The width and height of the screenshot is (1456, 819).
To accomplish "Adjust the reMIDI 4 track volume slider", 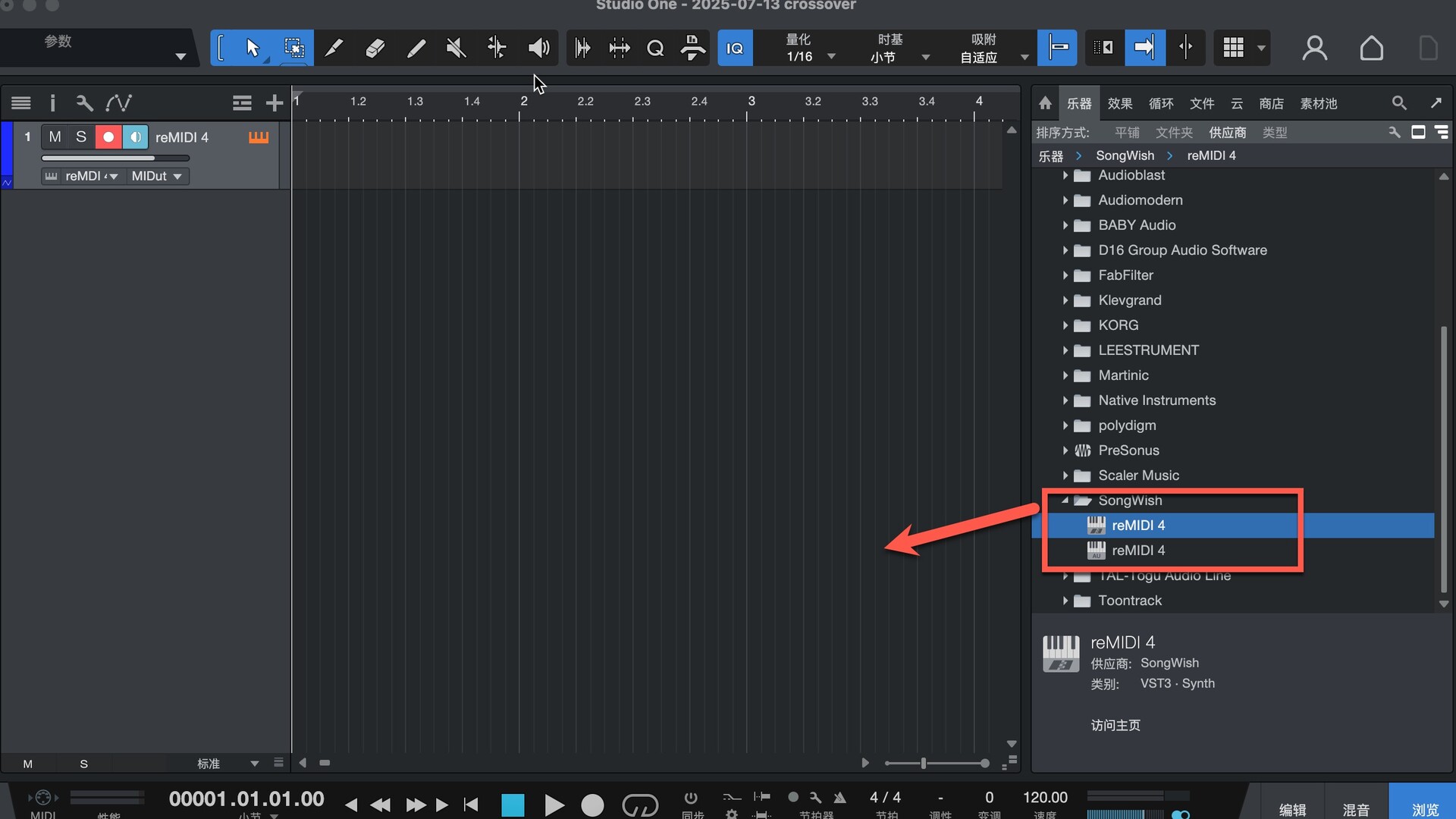I will pyautogui.click(x=115, y=158).
